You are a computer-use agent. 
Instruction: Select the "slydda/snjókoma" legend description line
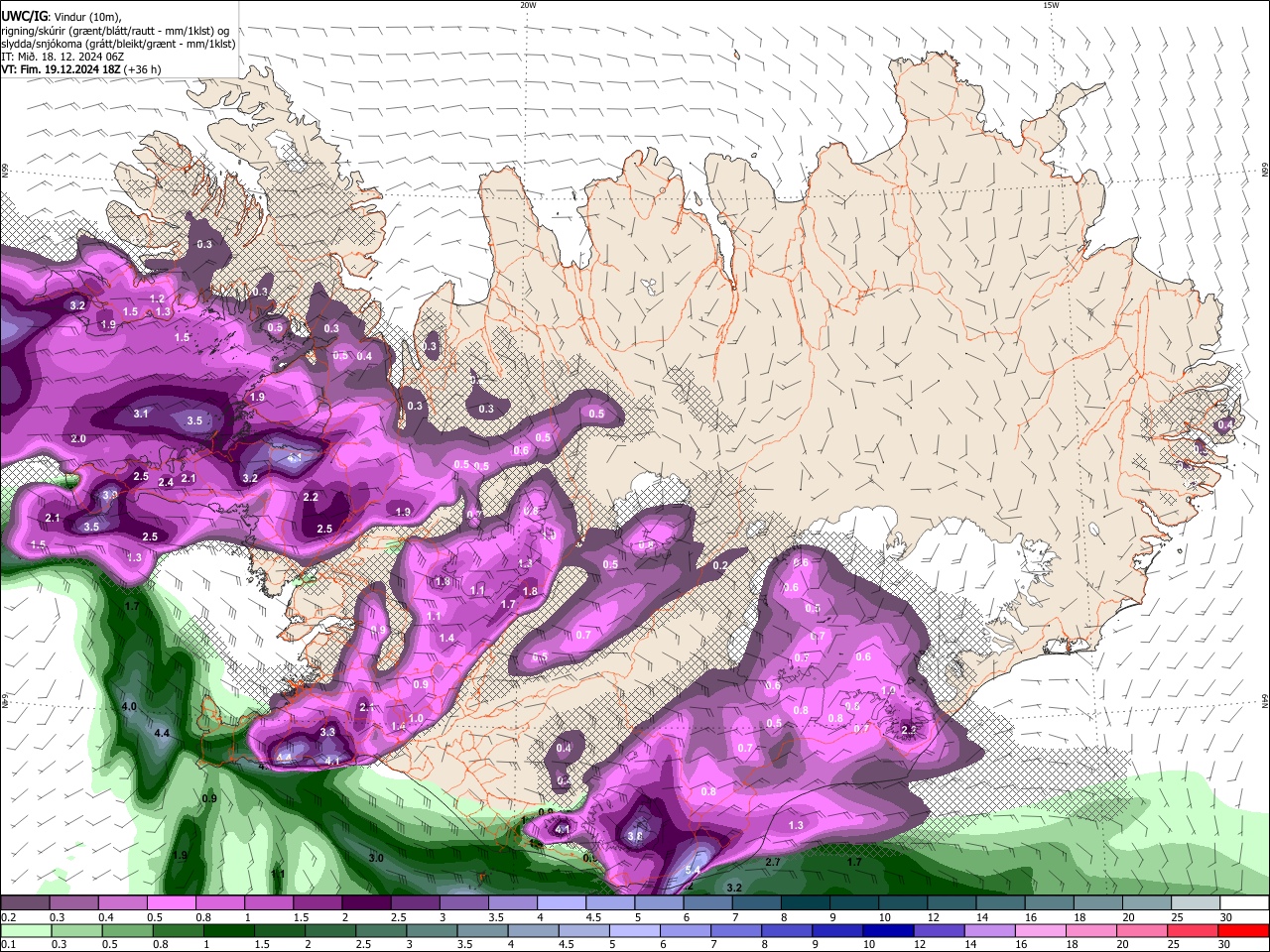pos(118,44)
